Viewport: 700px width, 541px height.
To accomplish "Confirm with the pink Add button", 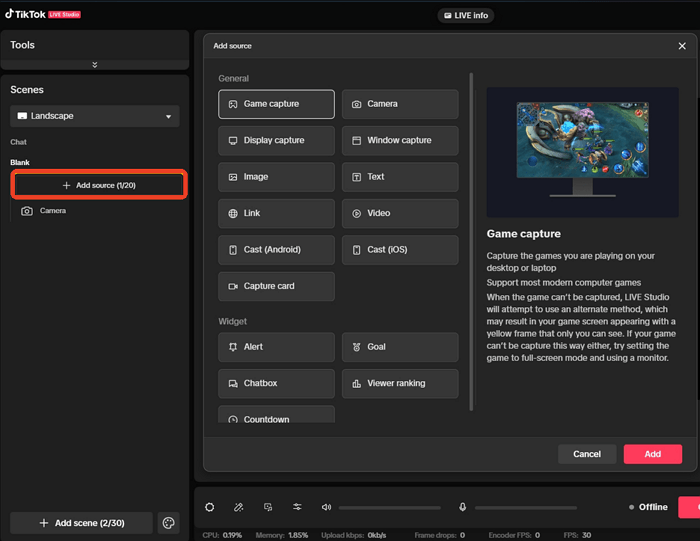I will [x=653, y=454].
